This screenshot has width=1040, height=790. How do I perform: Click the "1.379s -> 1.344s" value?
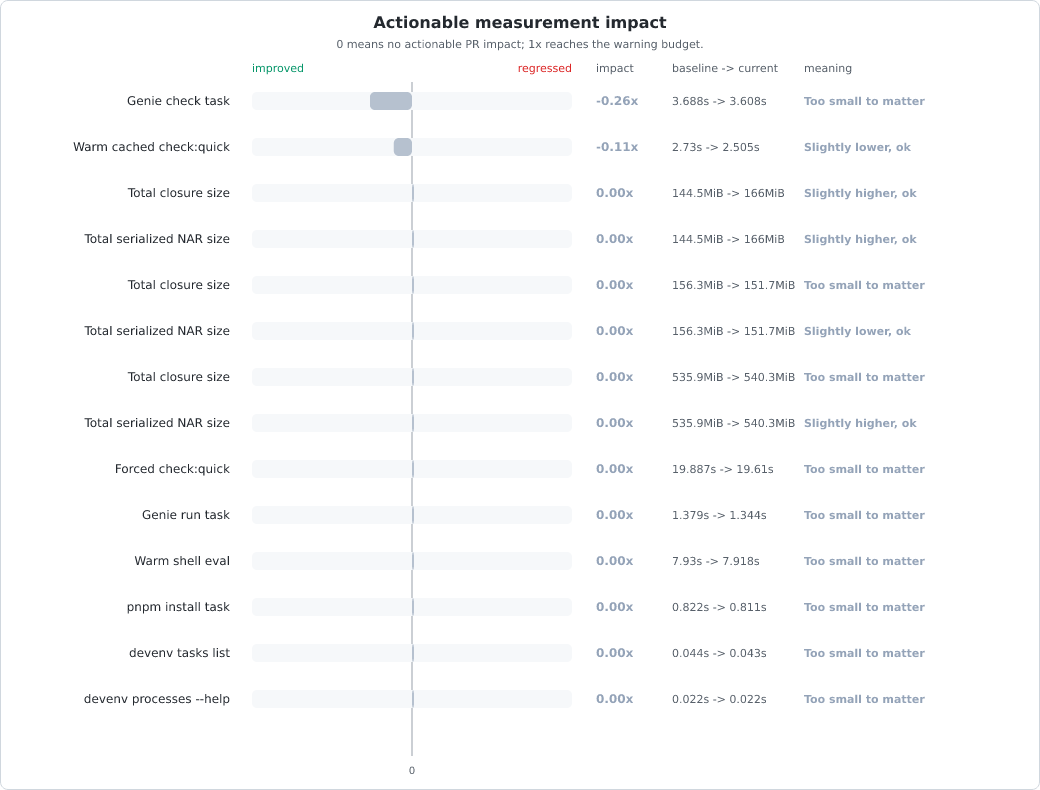pyautogui.click(x=719, y=515)
